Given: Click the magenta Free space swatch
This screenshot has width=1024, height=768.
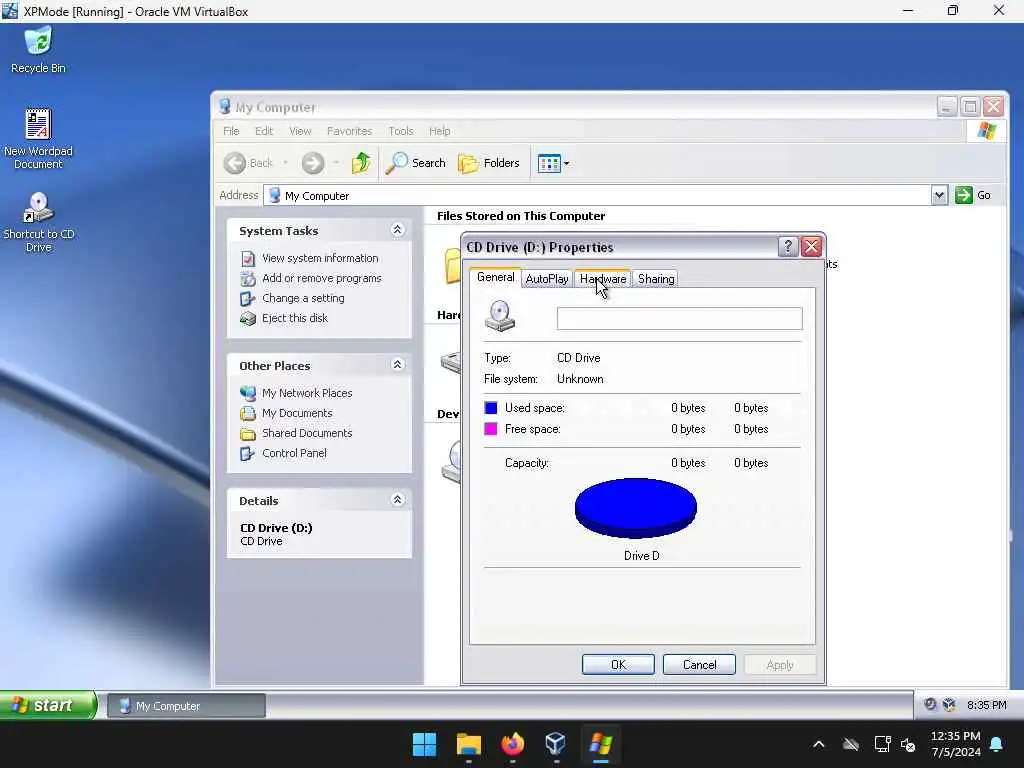Looking at the screenshot, I should [x=490, y=429].
